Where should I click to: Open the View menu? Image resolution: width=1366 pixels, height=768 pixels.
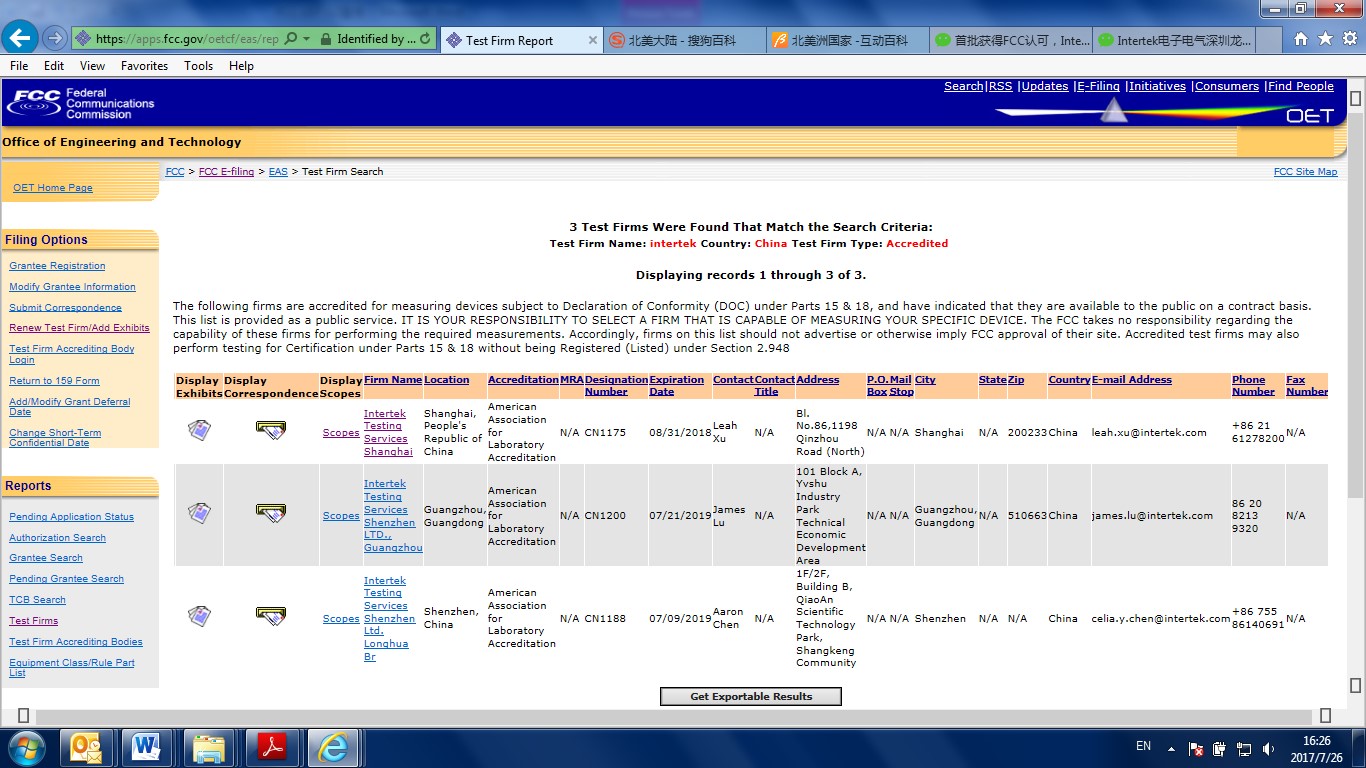(92, 66)
